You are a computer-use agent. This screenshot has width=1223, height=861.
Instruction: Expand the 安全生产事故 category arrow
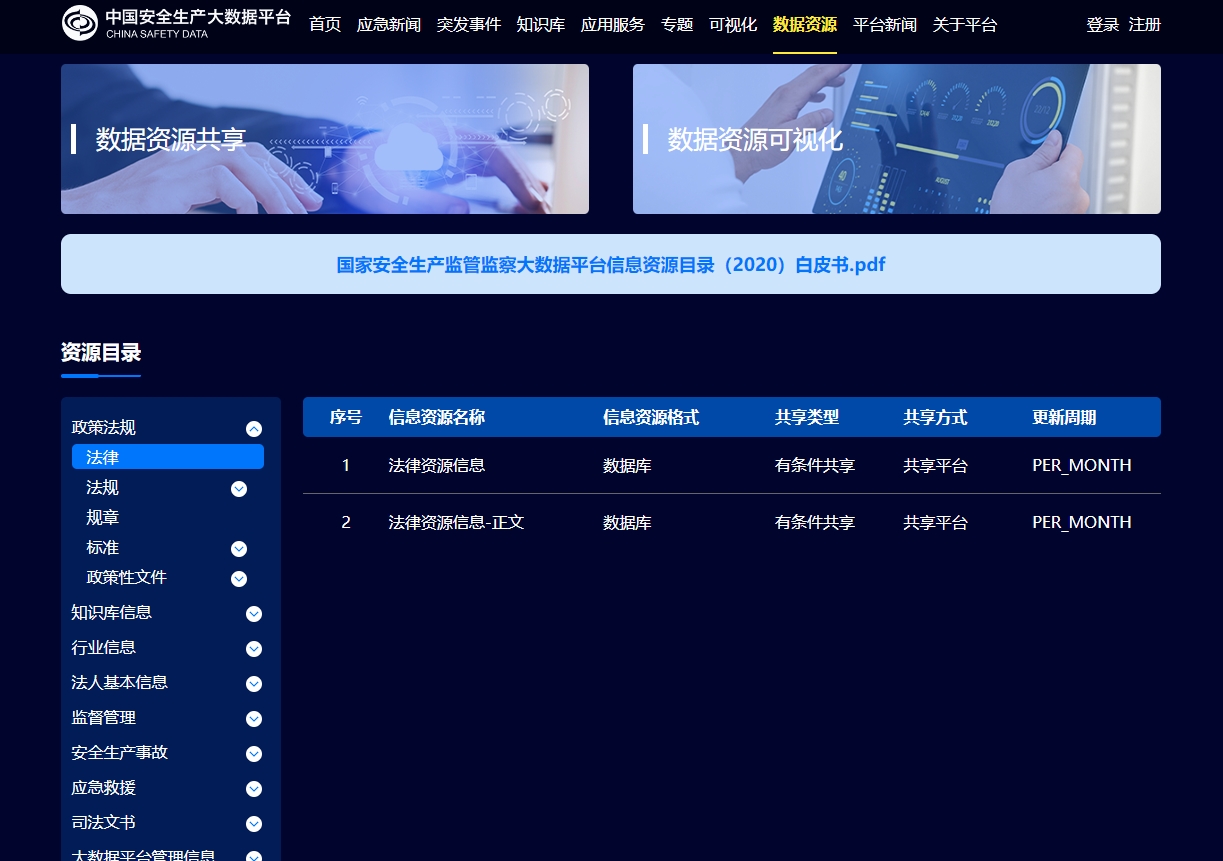(254, 754)
